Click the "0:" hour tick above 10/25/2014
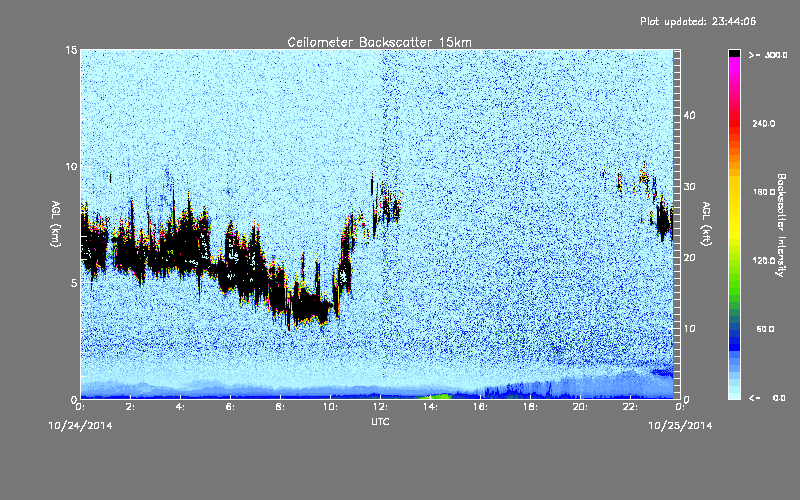The image size is (800, 500). point(680,407)
